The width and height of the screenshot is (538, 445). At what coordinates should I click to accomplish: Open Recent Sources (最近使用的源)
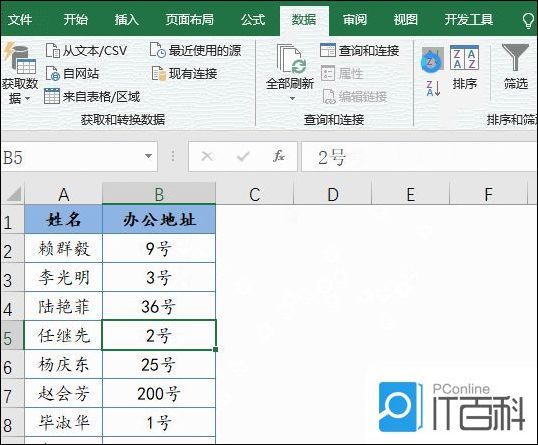coord(196,51)
